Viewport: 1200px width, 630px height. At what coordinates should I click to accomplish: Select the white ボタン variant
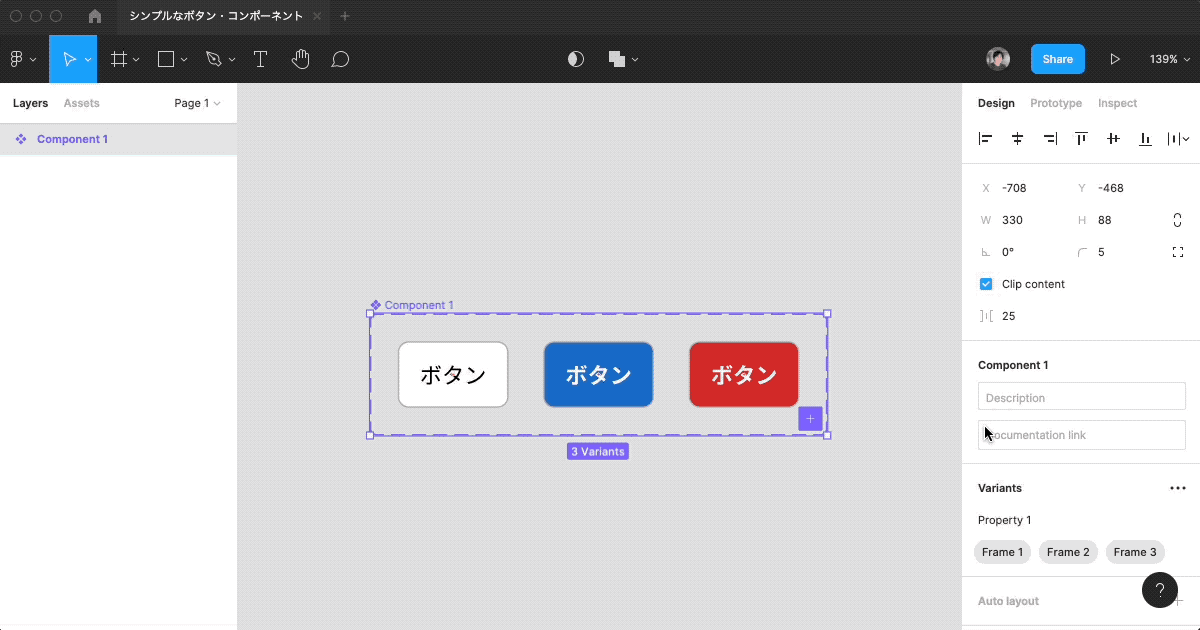(453, 375)
